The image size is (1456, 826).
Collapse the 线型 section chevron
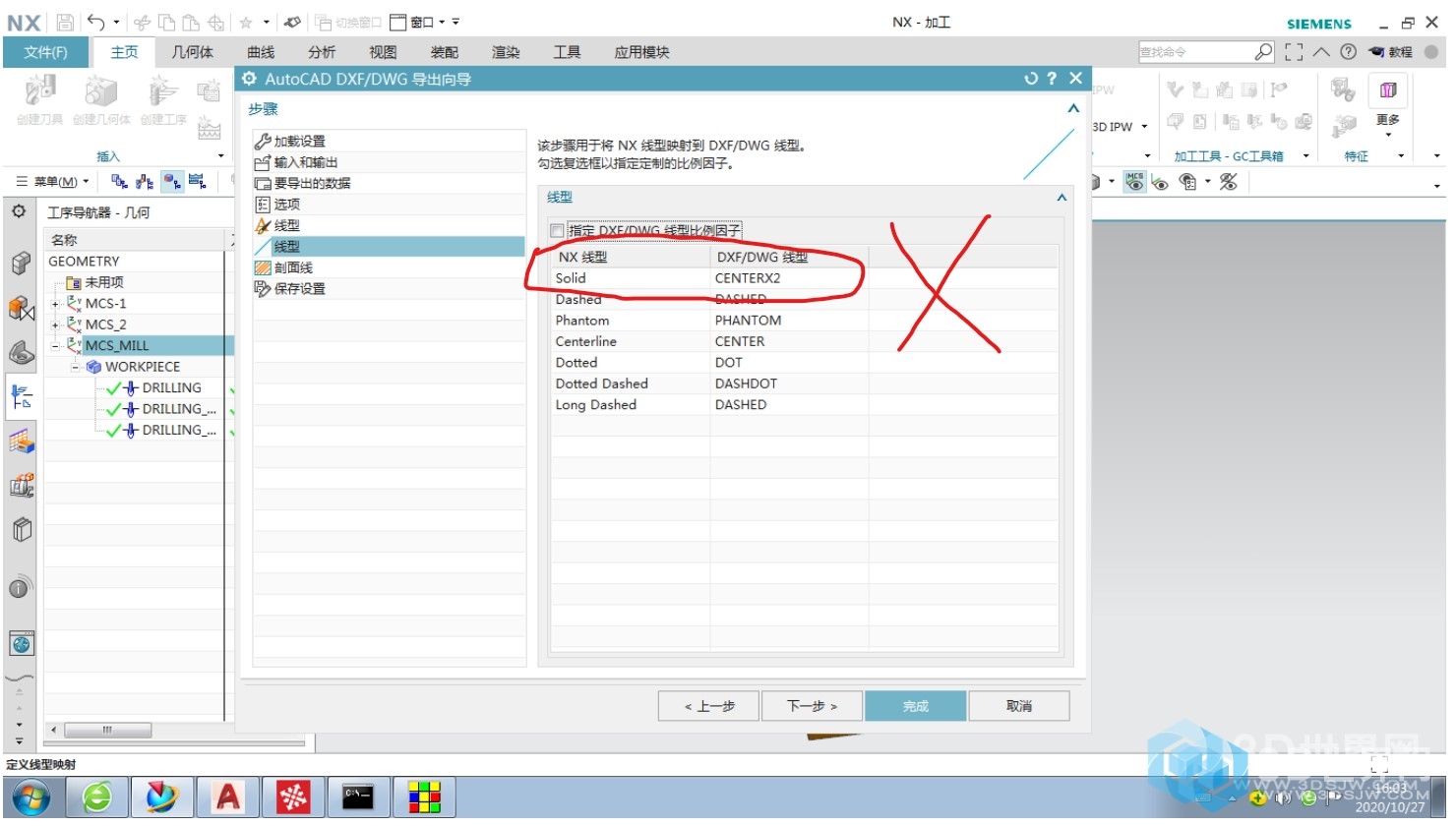1062,198
